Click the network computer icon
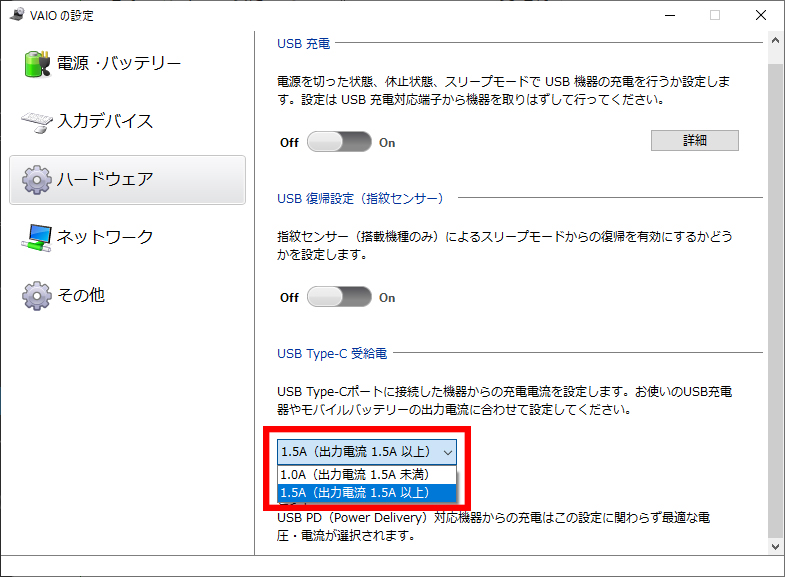This screenshot has height=577, width=785. point(37,238)
